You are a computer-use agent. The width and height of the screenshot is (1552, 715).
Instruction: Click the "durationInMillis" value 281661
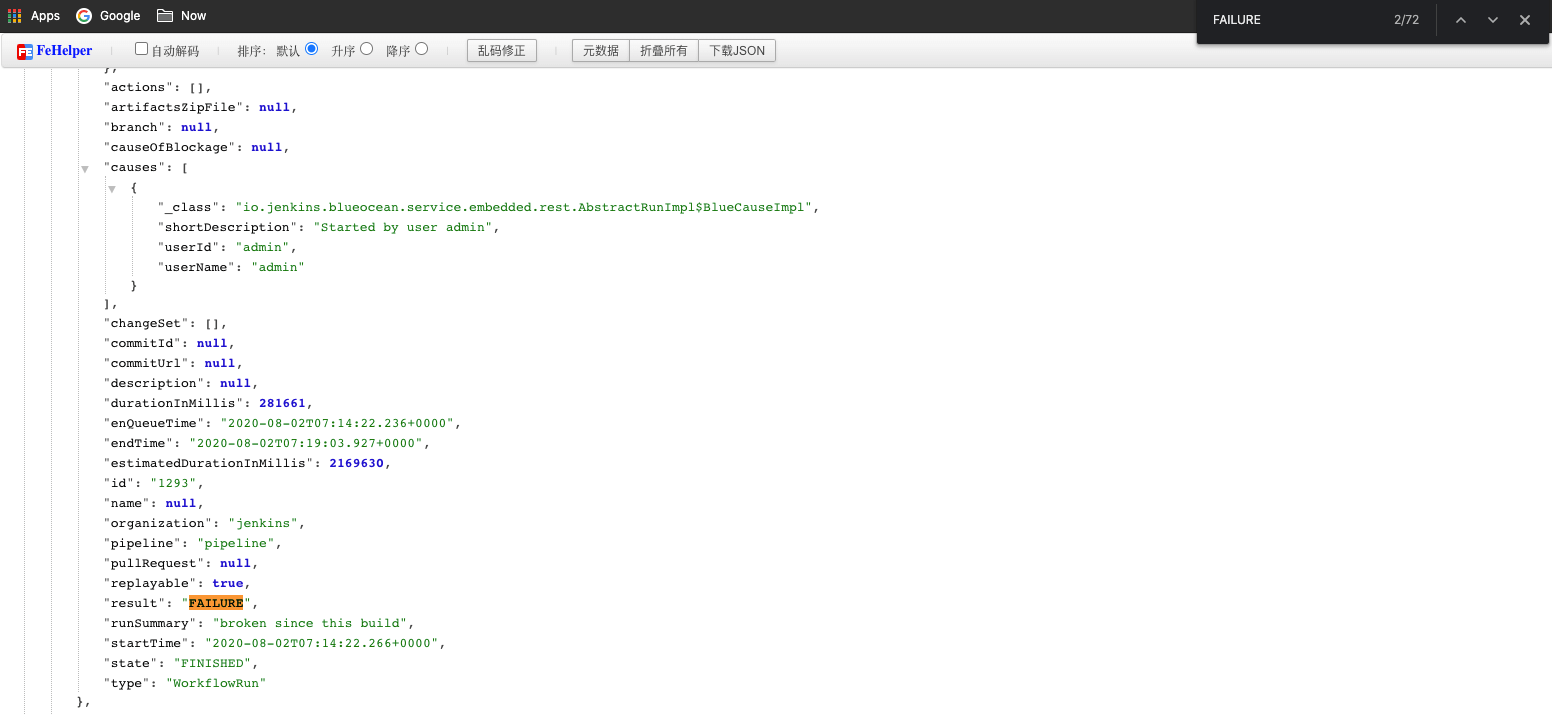pos(282,403)
